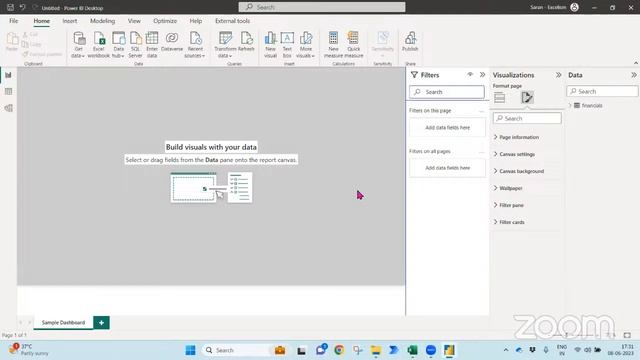Open the File menu

point(13,21)
